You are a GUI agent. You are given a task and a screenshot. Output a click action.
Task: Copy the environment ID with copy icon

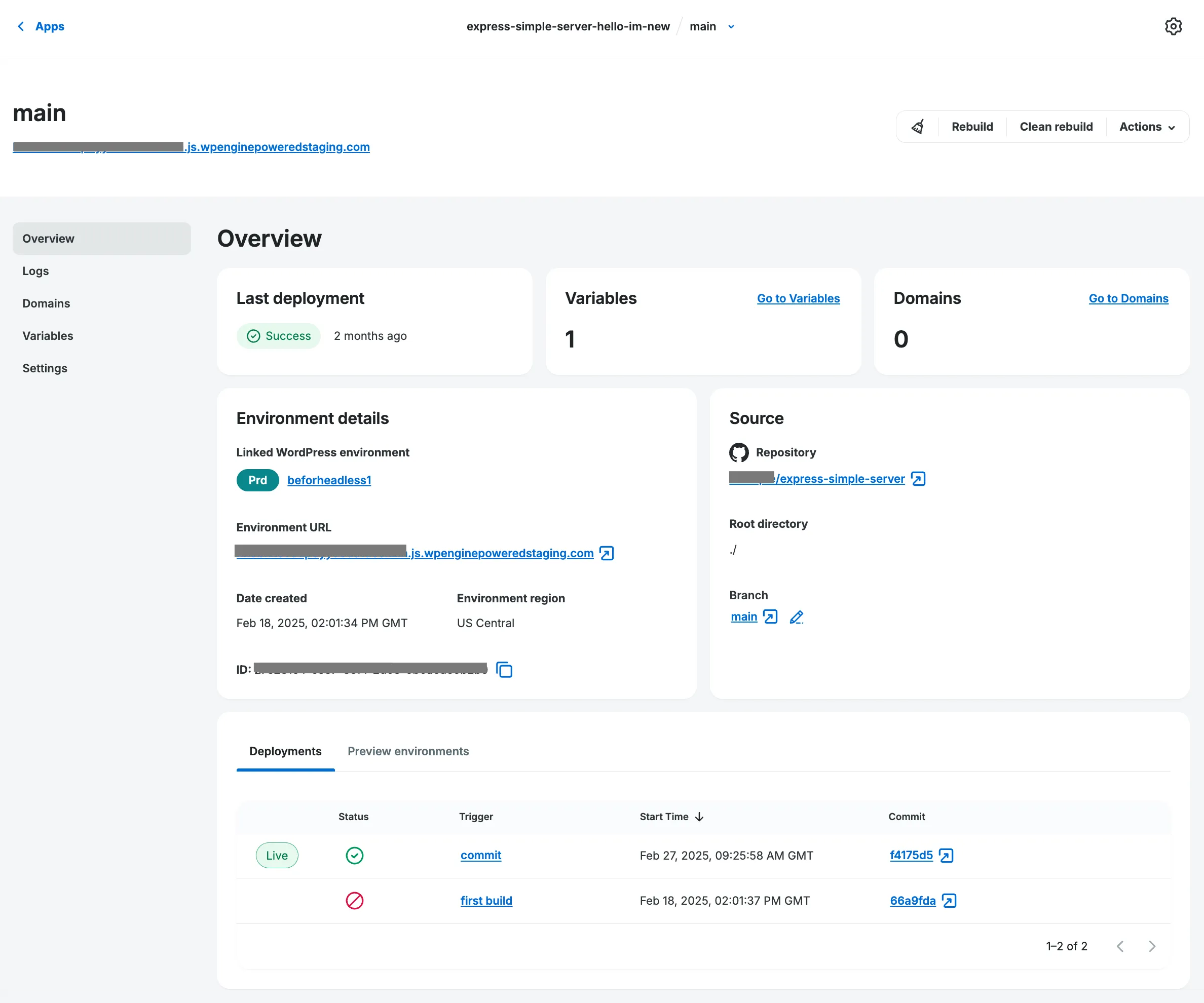coord(504,670)
